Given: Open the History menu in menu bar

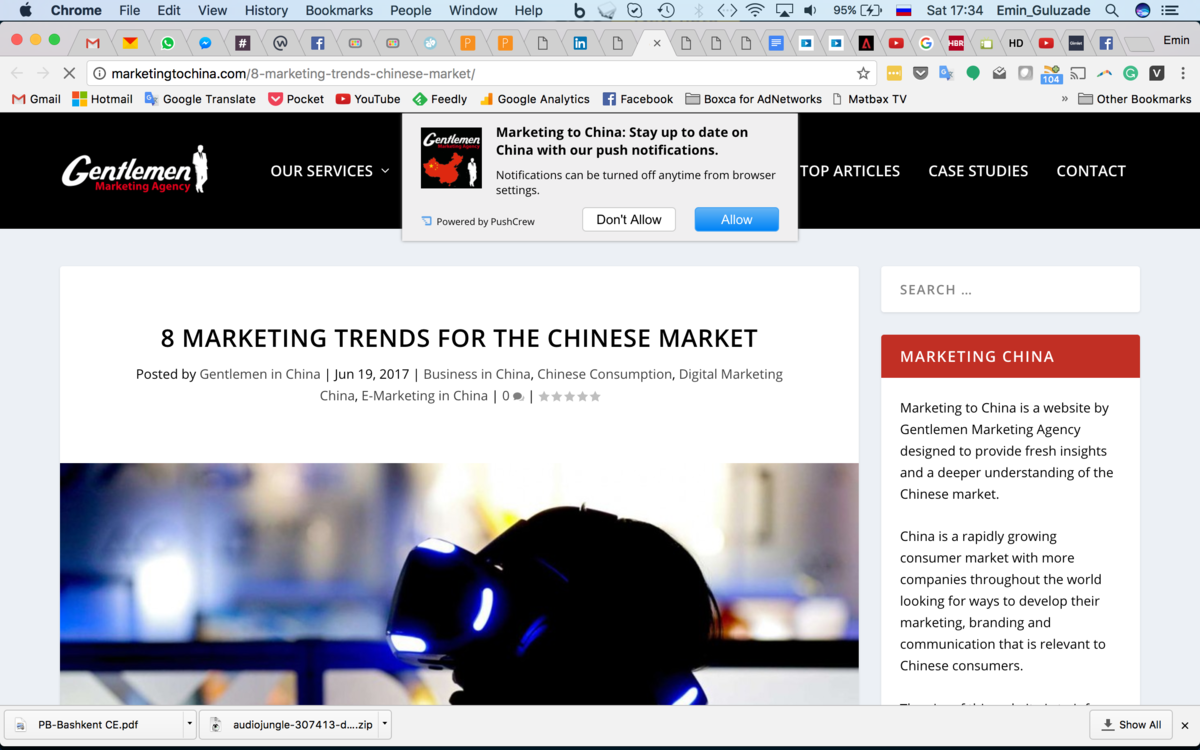Looking at the screenshot, I should (266, 10).
